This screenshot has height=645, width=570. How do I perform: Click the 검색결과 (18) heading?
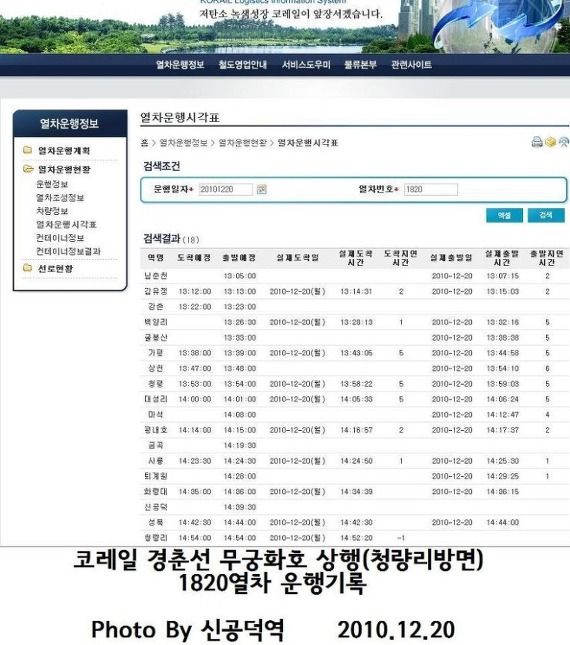point(171,239)
